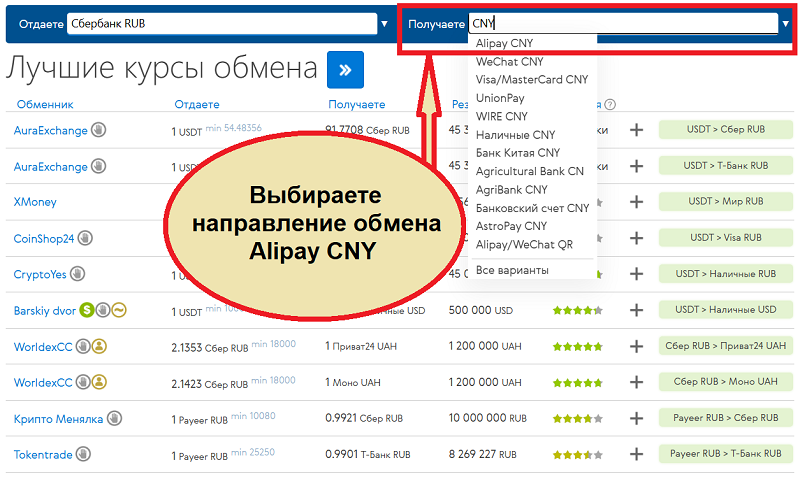Open Tokentrade exchanger link
Viewport: 800px width, 479px height.
pyautogui.click(x=43, y=455)
